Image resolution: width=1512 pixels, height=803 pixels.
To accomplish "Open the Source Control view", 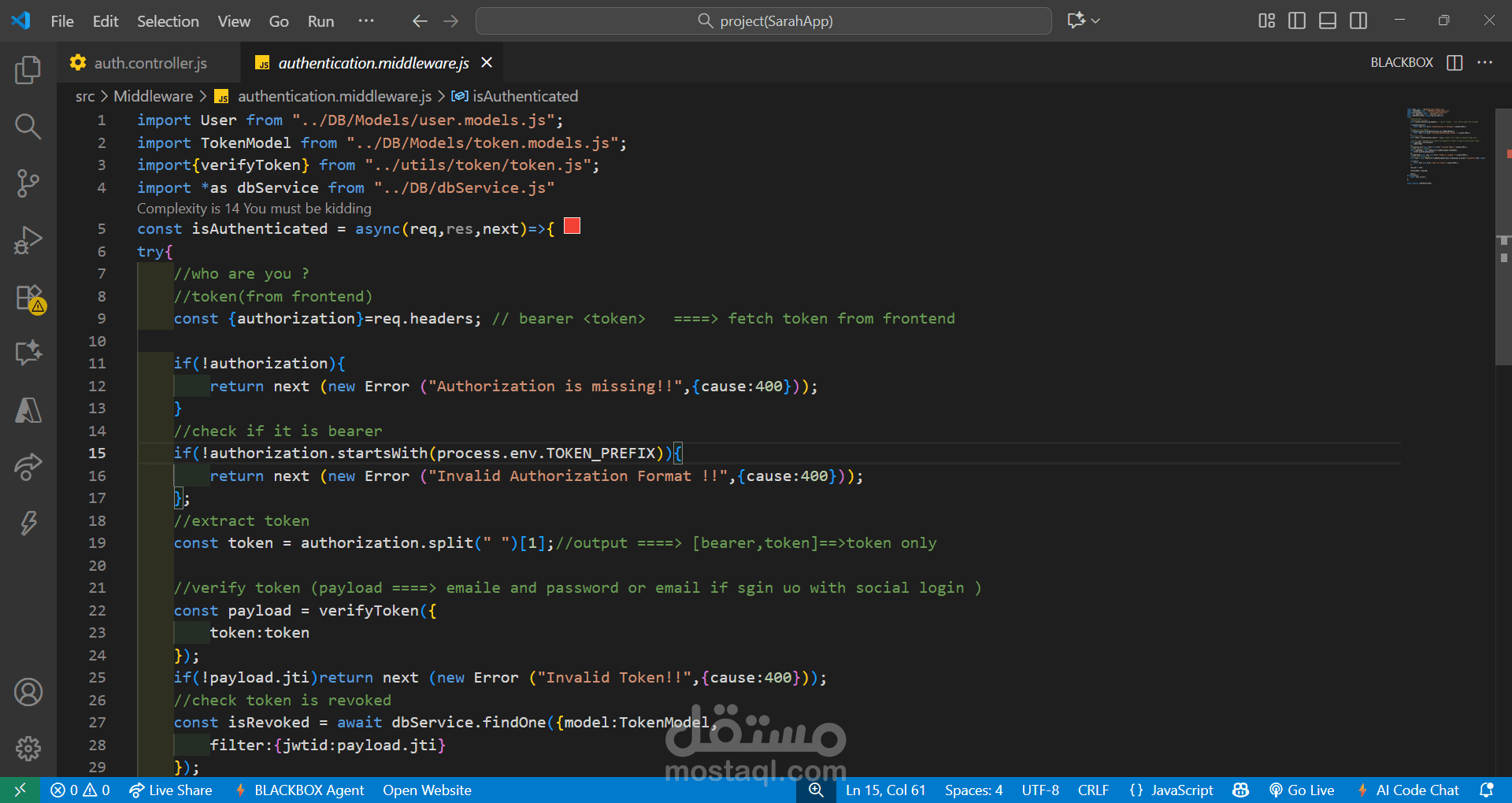I will pyautogui.click(x=28, y=183).
